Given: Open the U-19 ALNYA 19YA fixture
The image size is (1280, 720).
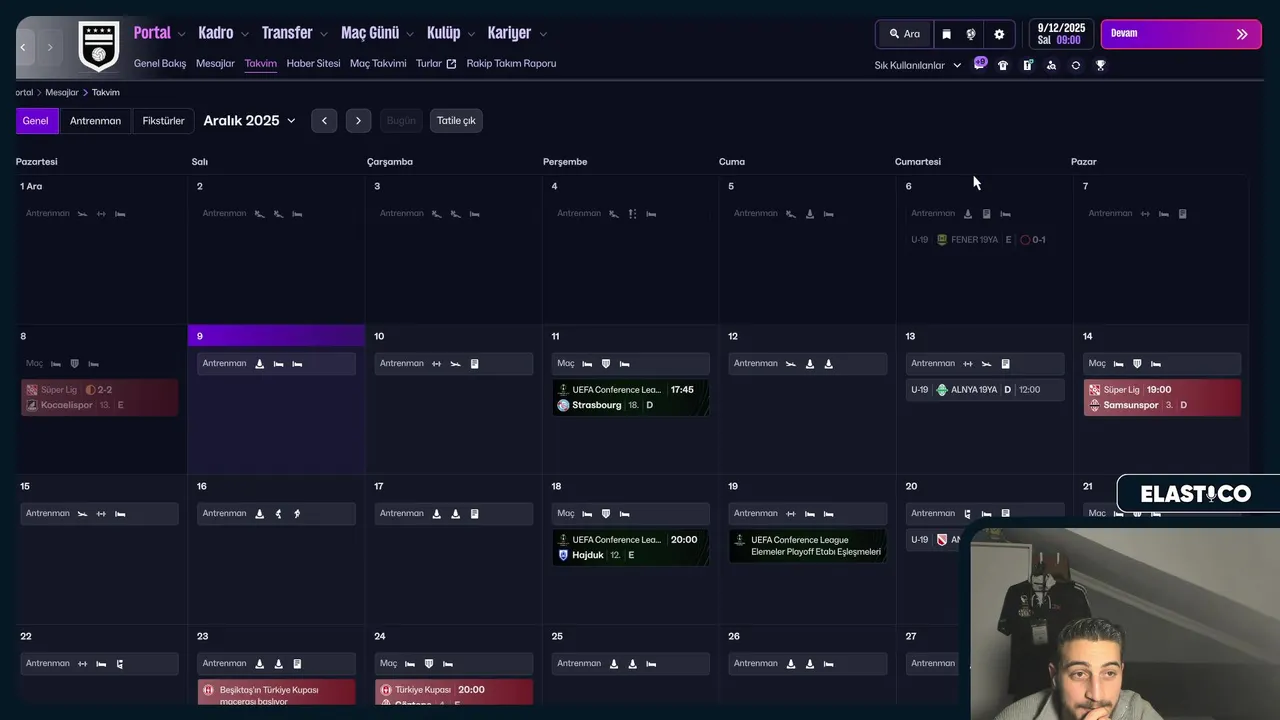Looking at the screenshot, I should click(x=985, y=390).
